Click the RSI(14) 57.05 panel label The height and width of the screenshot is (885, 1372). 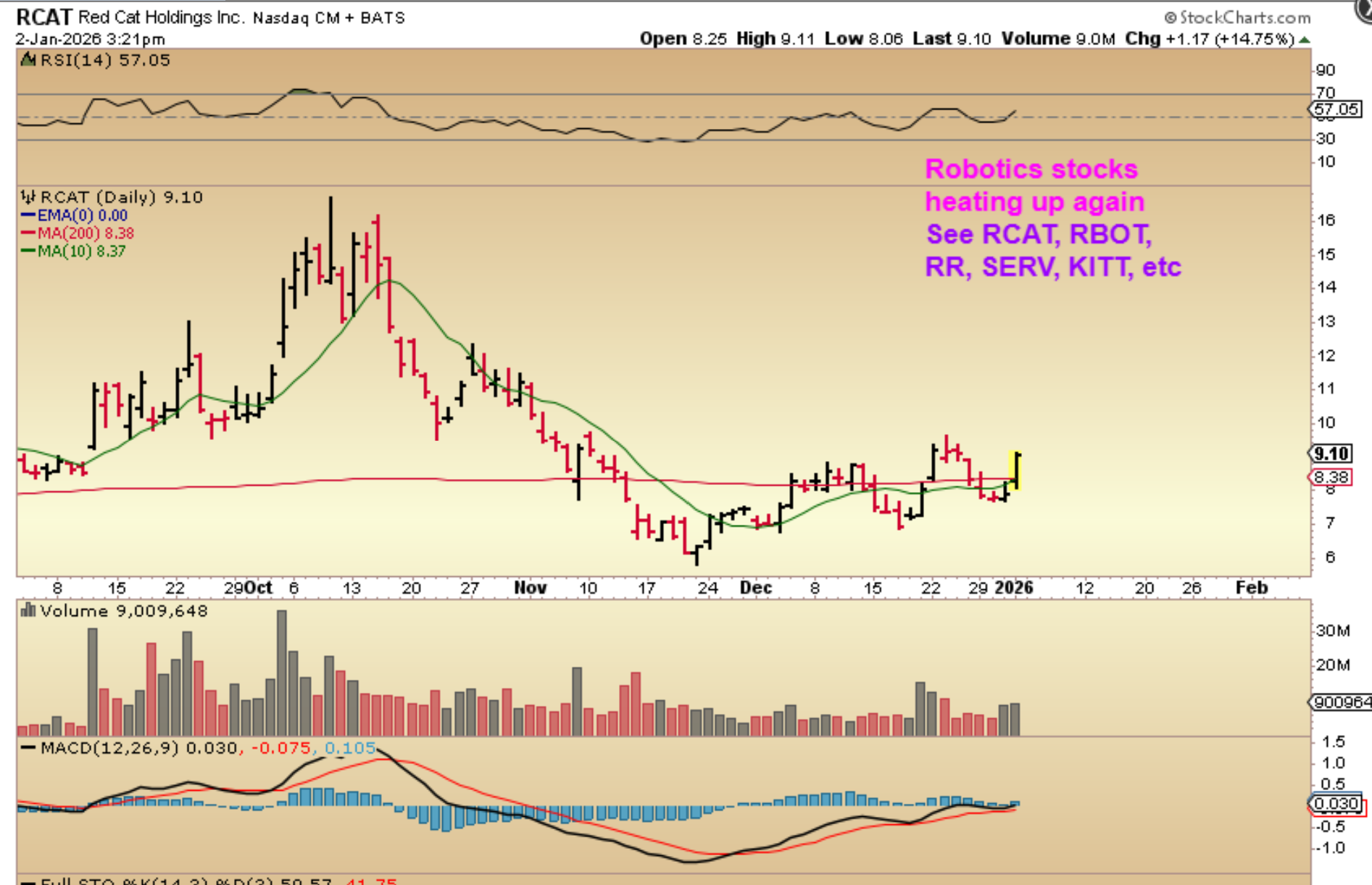pyautogui.click(x=105, y=59)
